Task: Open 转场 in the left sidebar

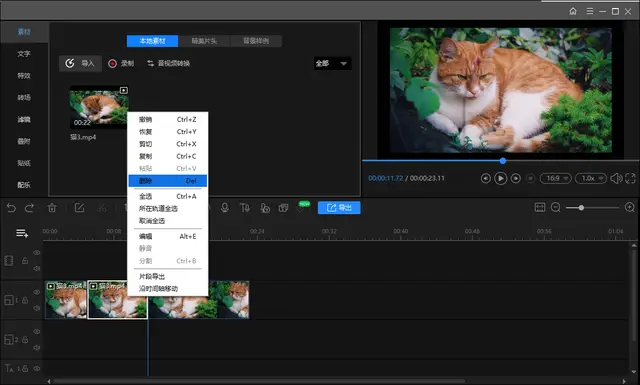Action: [24, 98]
